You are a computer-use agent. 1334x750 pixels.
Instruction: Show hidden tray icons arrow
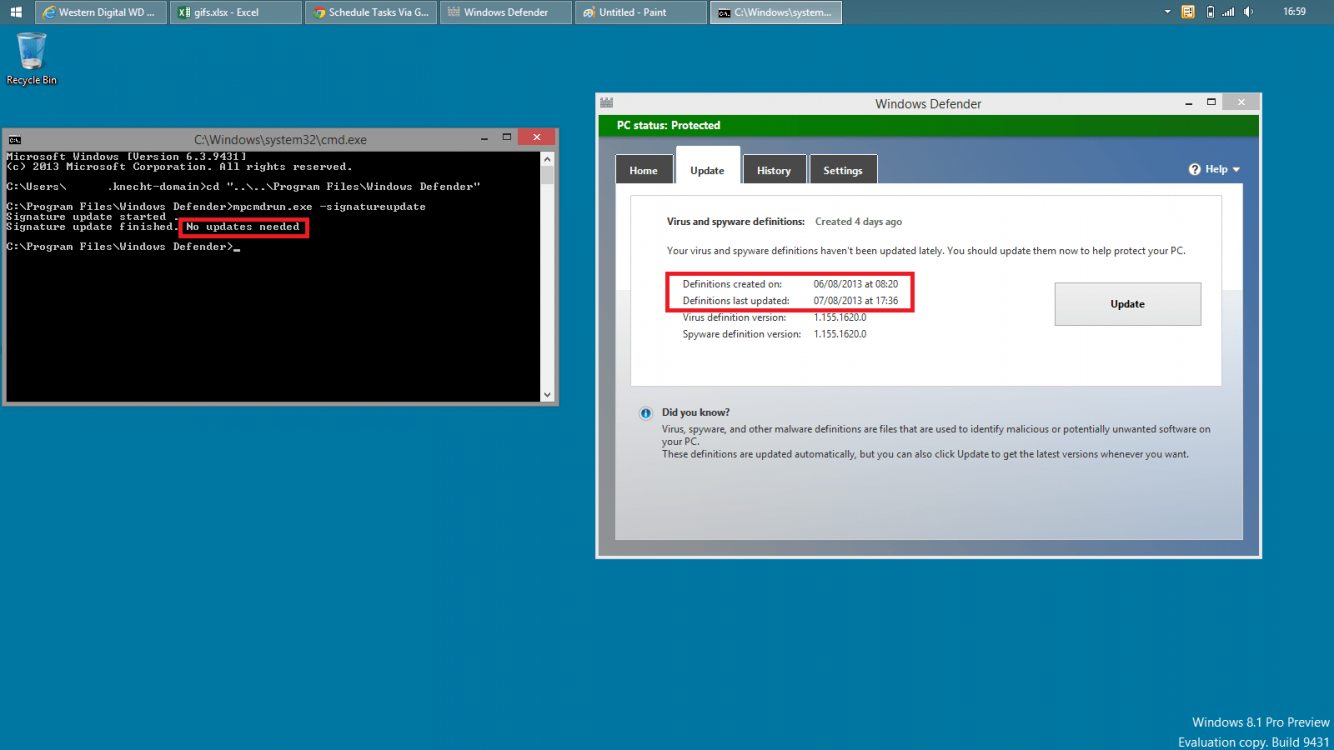(1167, 12)
